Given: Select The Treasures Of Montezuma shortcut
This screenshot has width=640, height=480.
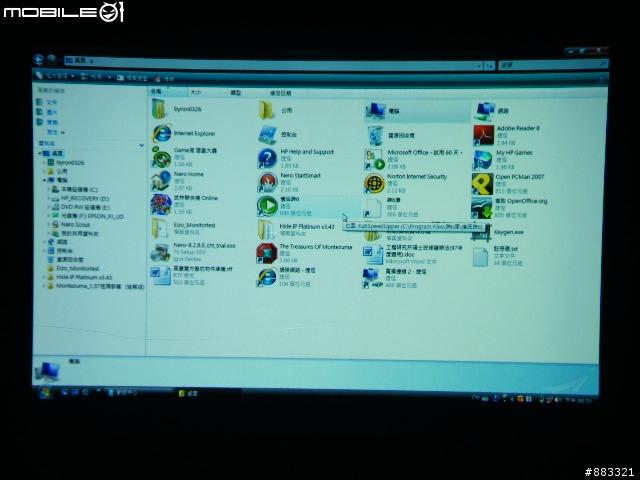Looking at the screenshot, I should 304,253.
